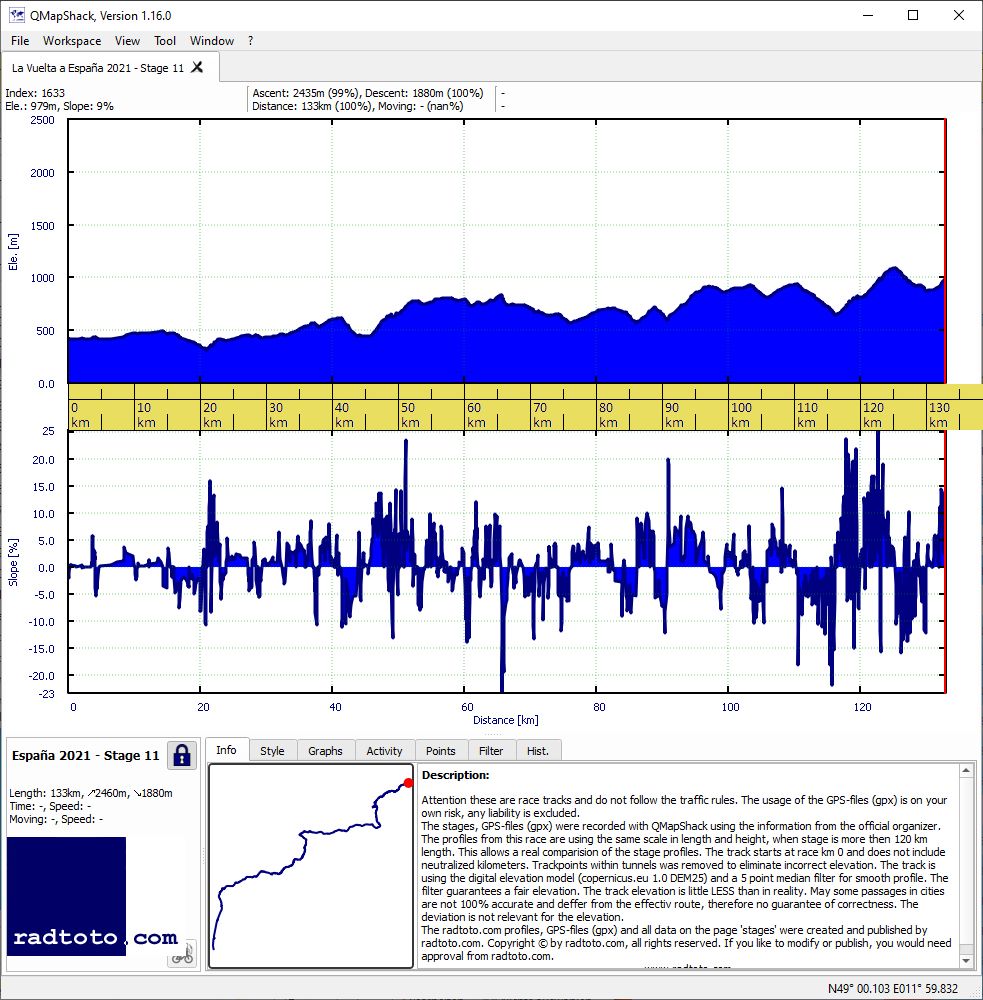The width and height of the screenshot is (983, 1000).
Task: Open the Workspace menu
Action: point(72,41)
